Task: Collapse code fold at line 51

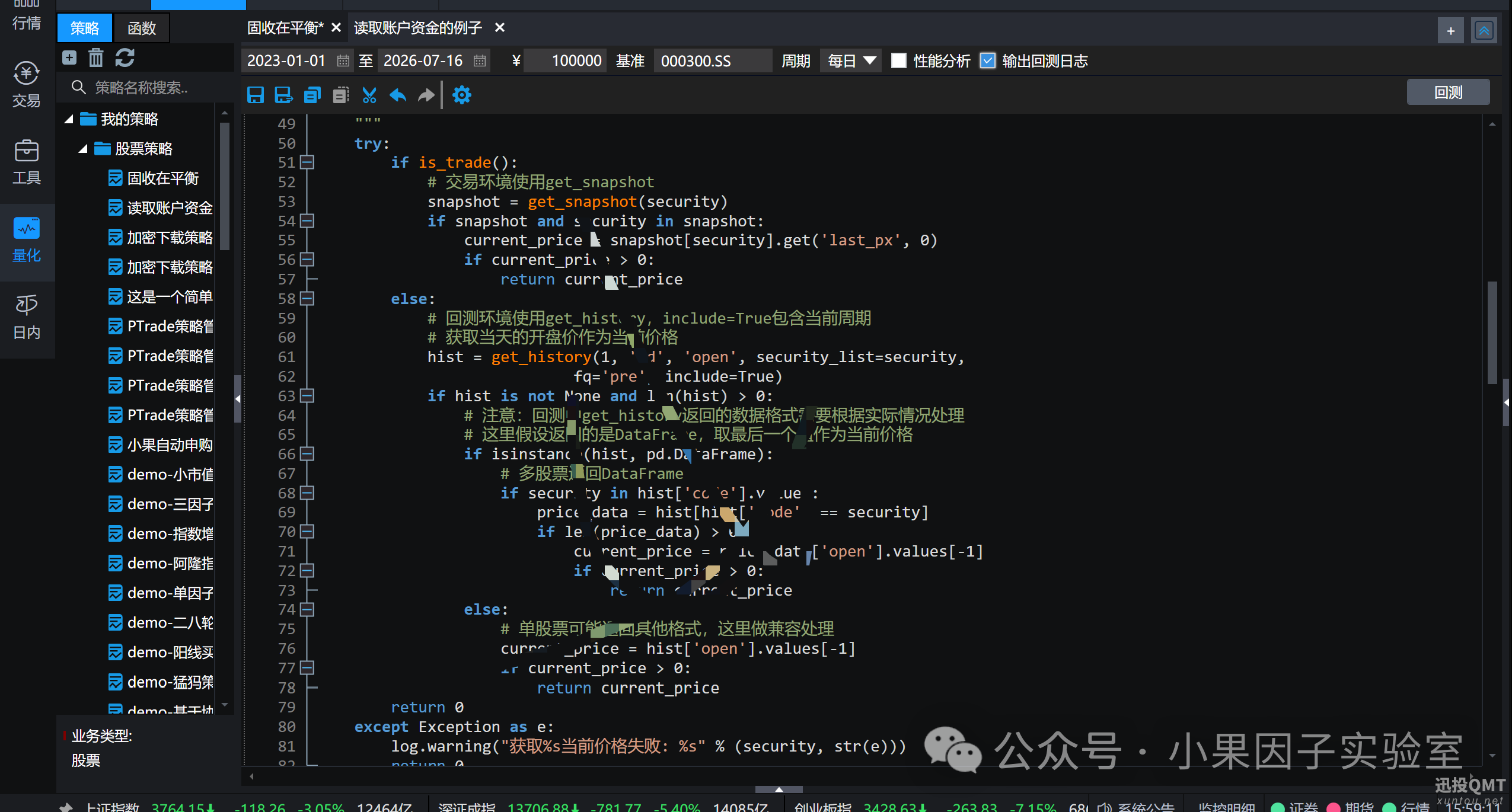Action: pos(307,162)
